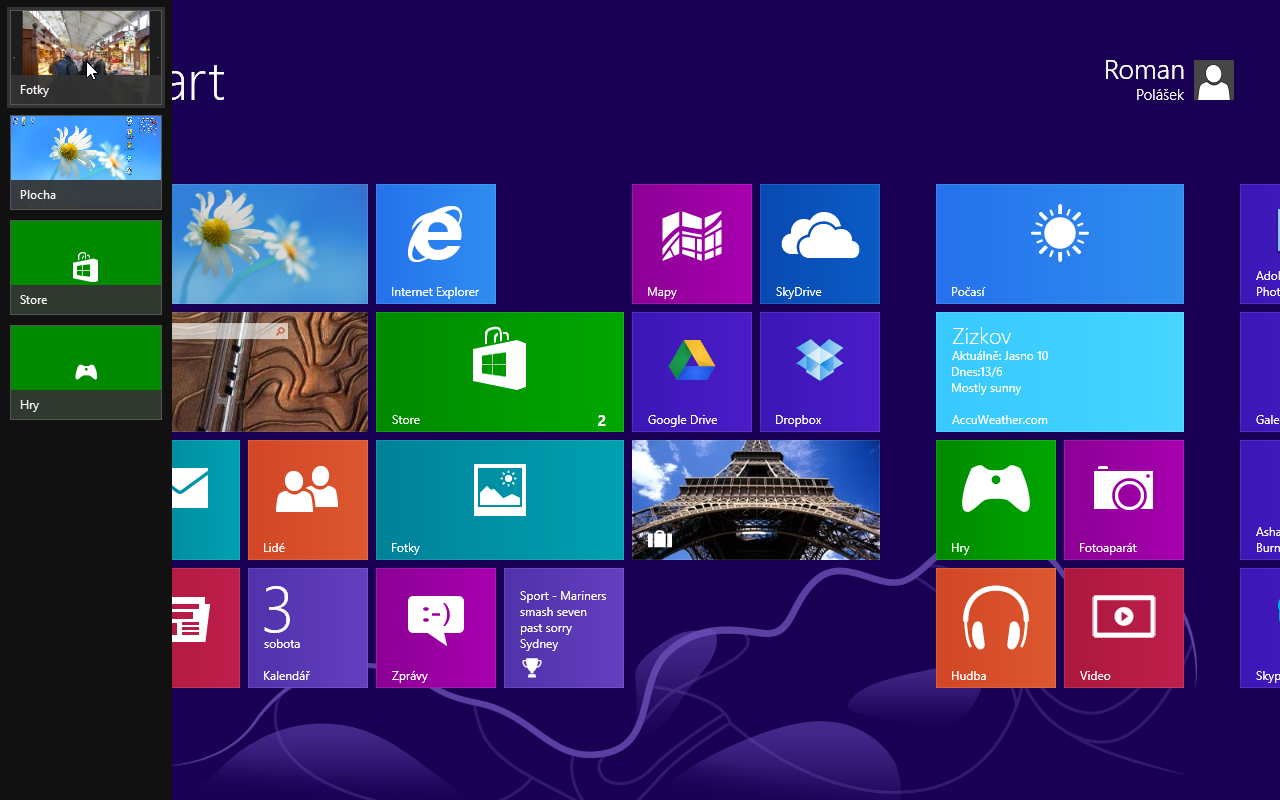1280x800 pixels.
Task: Open the SkyDrive tile
Action: point(820,244)
